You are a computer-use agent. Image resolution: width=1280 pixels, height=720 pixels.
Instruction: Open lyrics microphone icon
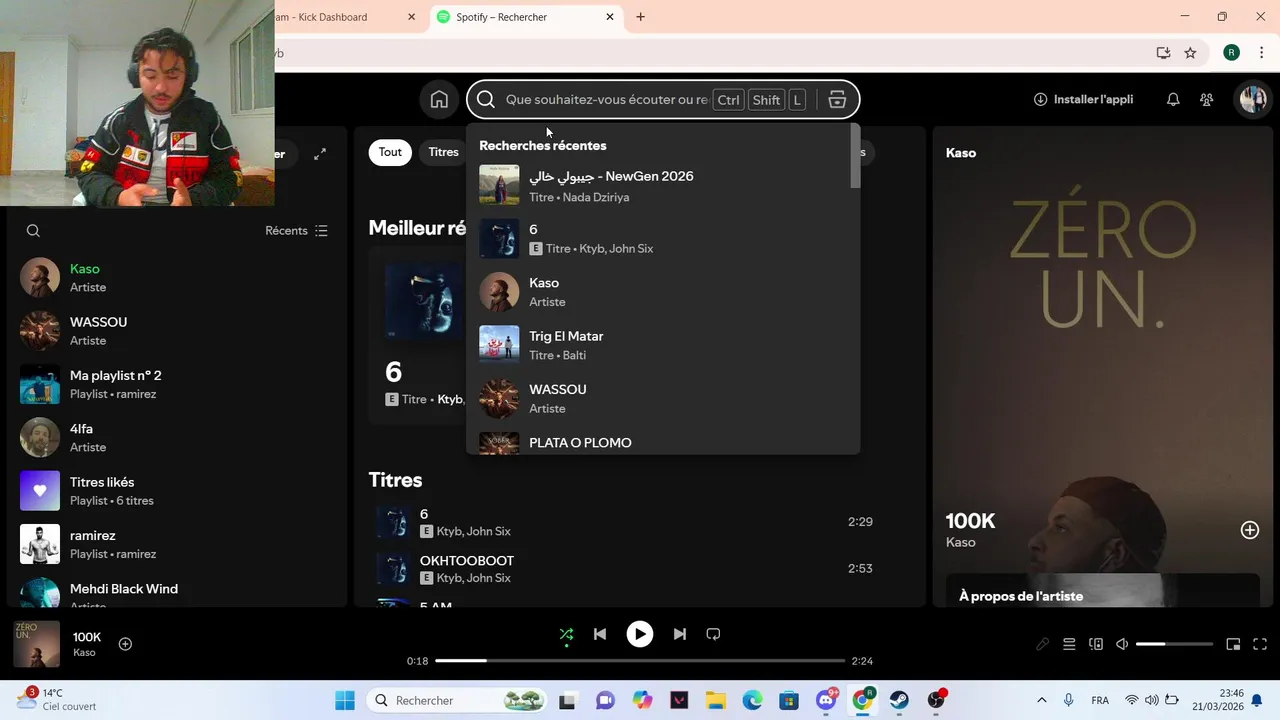(1042, 644)
